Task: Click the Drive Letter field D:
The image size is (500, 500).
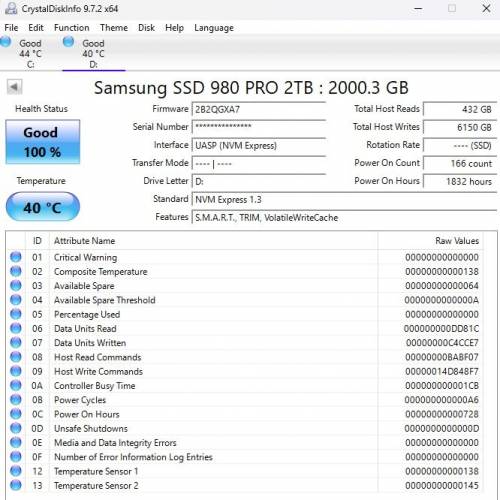Action: (259, 181)
